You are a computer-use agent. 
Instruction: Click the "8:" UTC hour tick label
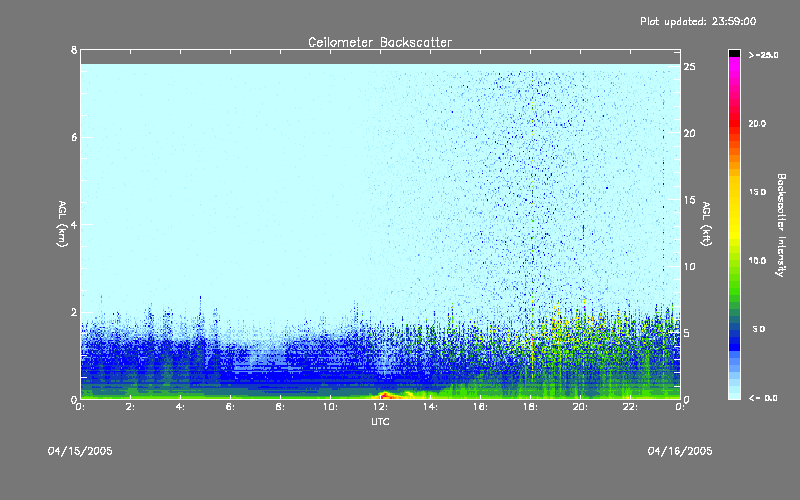[280, 407]
